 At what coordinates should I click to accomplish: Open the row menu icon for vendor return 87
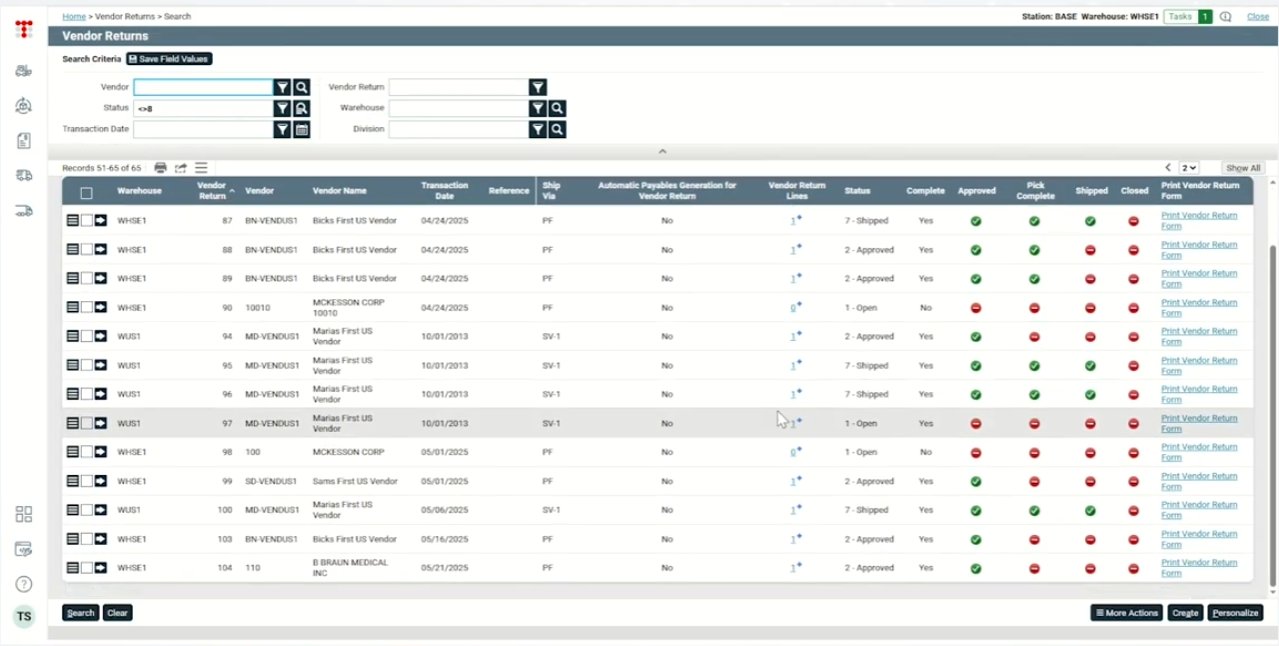73,221
